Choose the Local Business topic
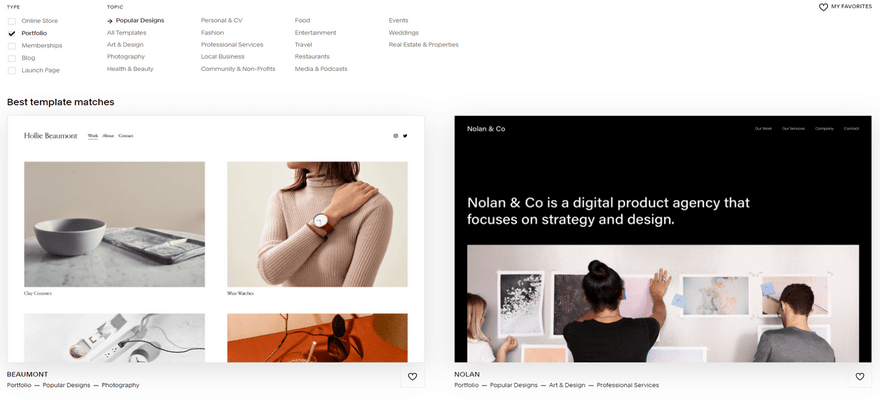The width and height of the screenshot is (880, 400). pos(224,56)
